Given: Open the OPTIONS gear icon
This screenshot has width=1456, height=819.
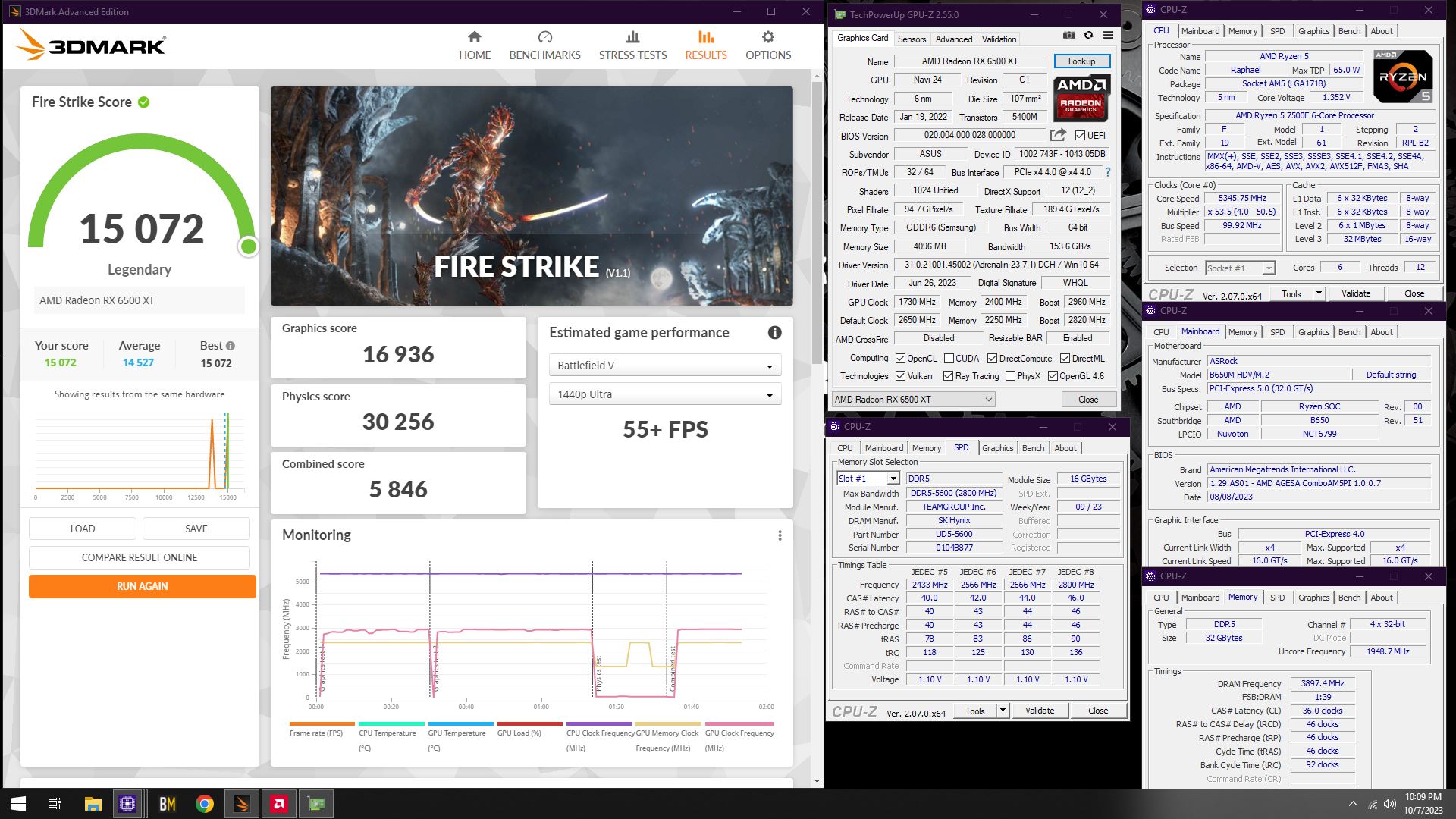Looking at the screenshot, I should (768, 37).
